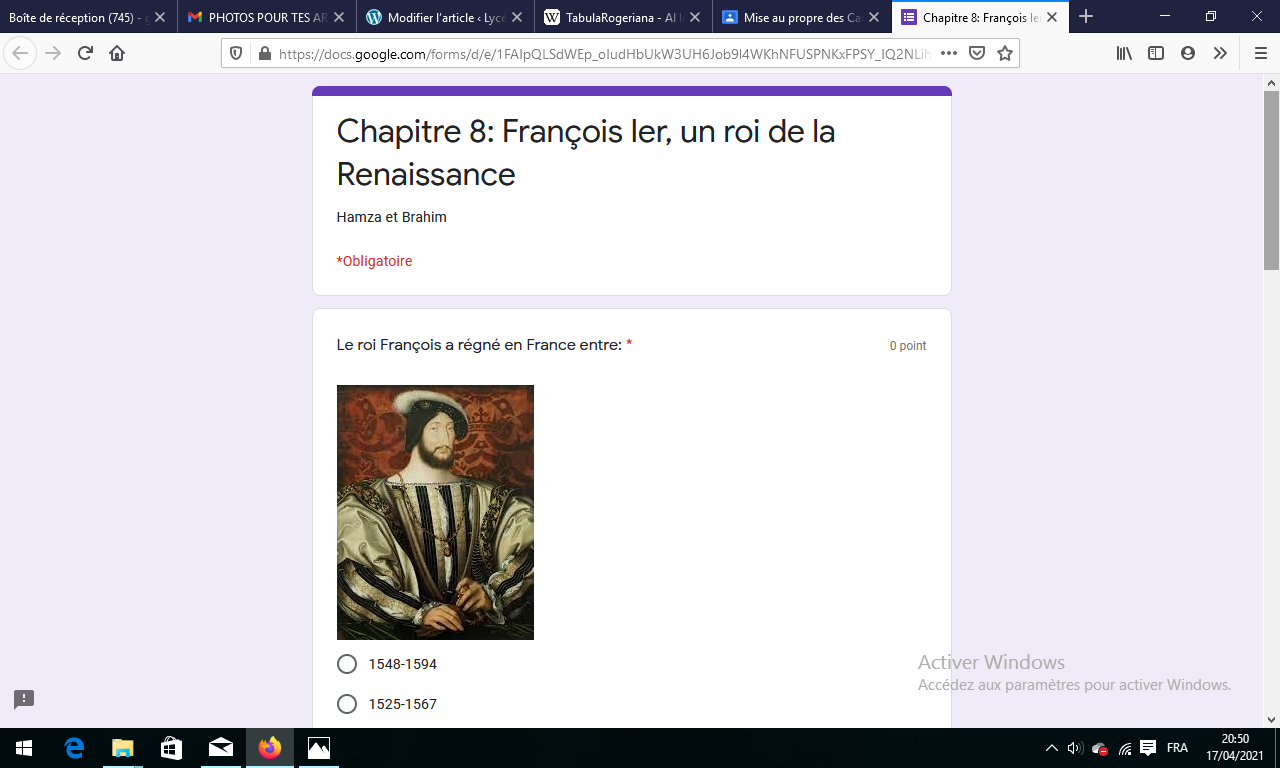Open the volume control icon
Viewport: 1280px width, 768px height.
(x=1075, y=748)
